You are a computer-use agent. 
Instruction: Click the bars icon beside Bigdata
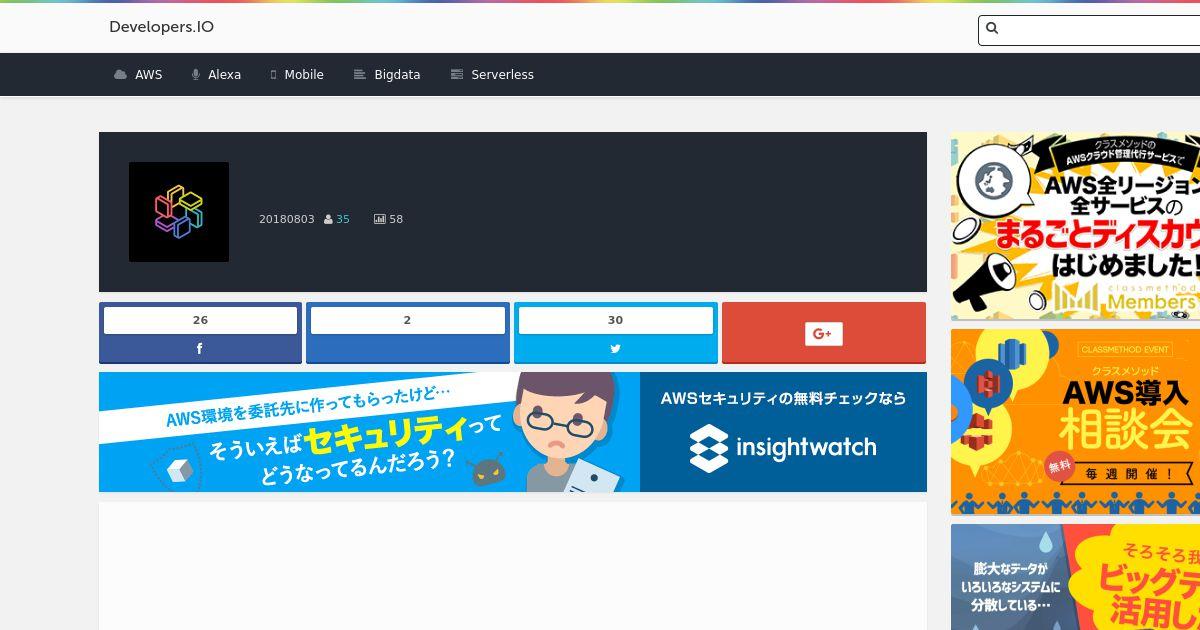360,75
